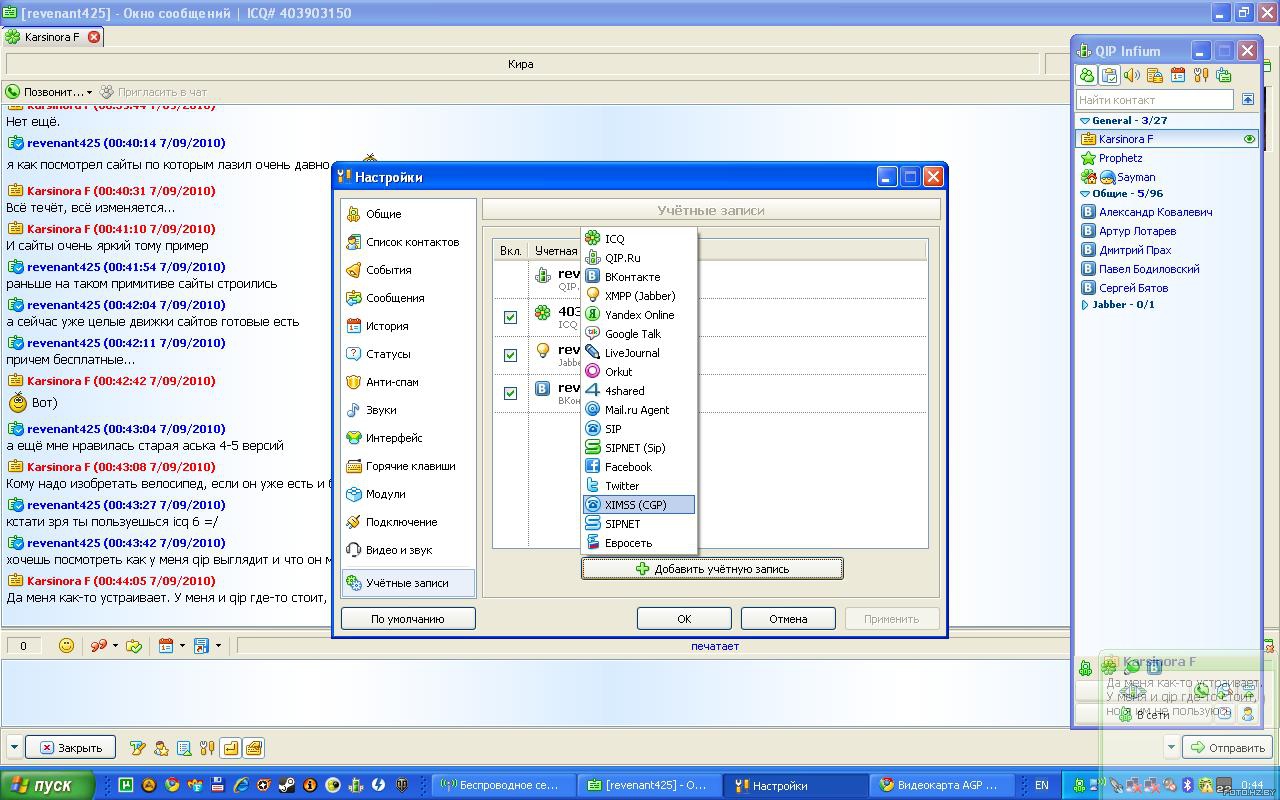Open message history calendar icon in chat
1280x800 pixels.
[x=166, y=646]
